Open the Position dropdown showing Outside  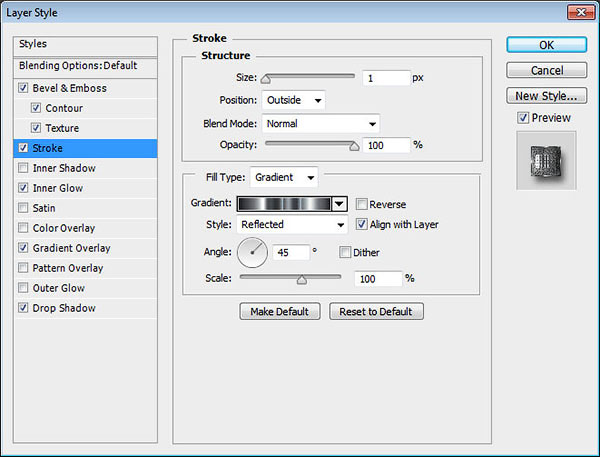coord(293,100)
